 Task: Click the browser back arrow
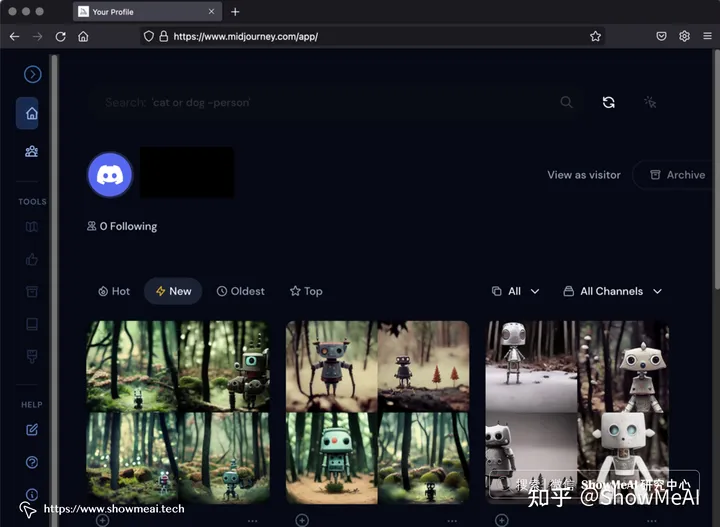pyautogui.click(x=15, y=36)
